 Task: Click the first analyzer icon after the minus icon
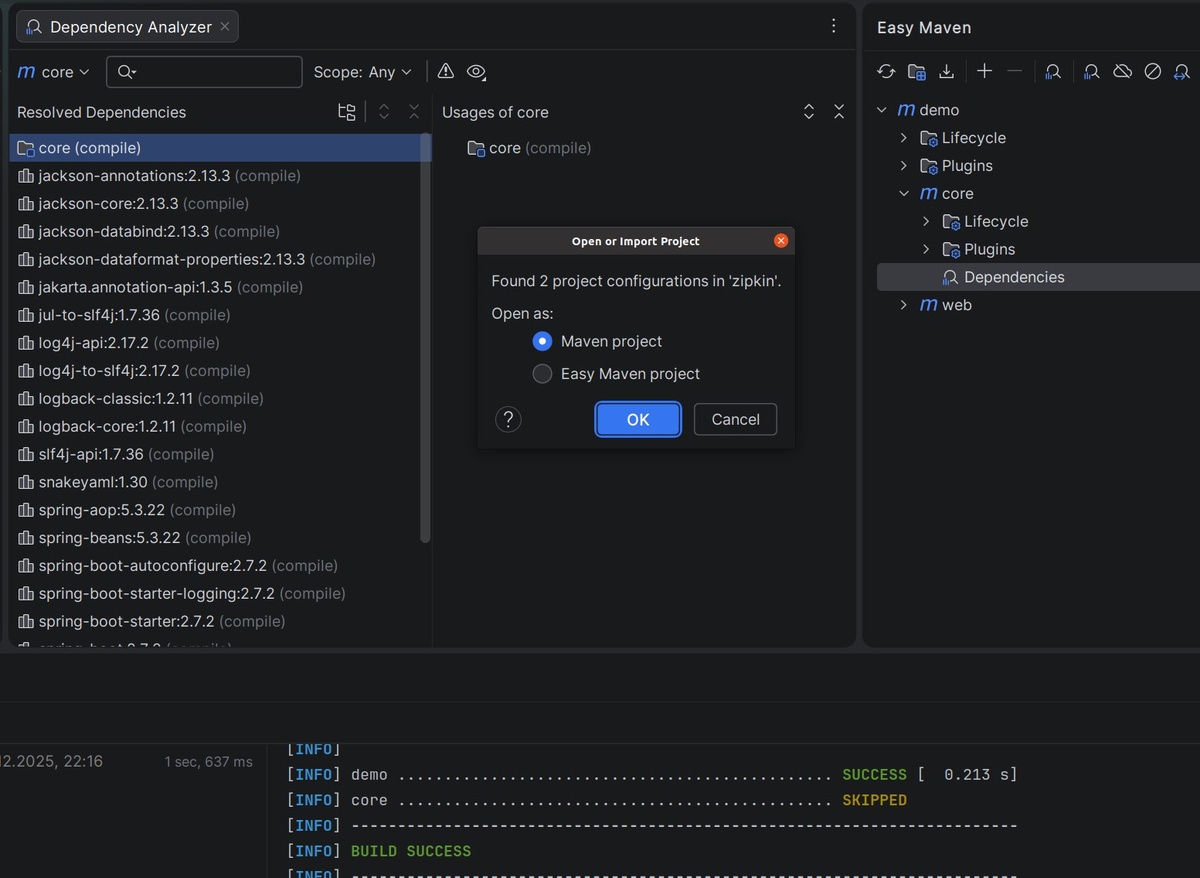pyautogui.click(x=1053, y=71)
